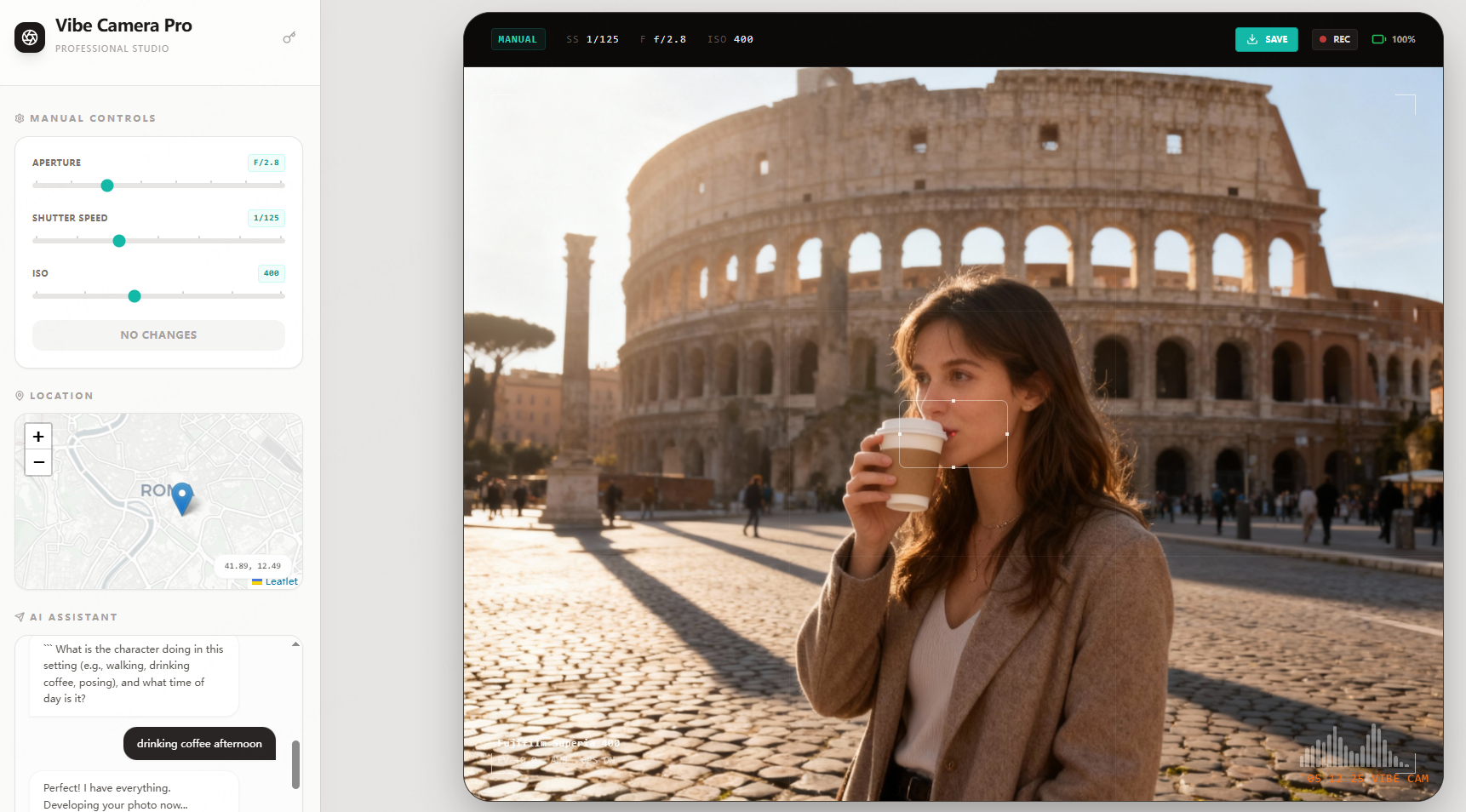Click the PROFESSIONAL STUDIO subtitle
Viewport: 1466px width, 812px height.
[112, 49]
